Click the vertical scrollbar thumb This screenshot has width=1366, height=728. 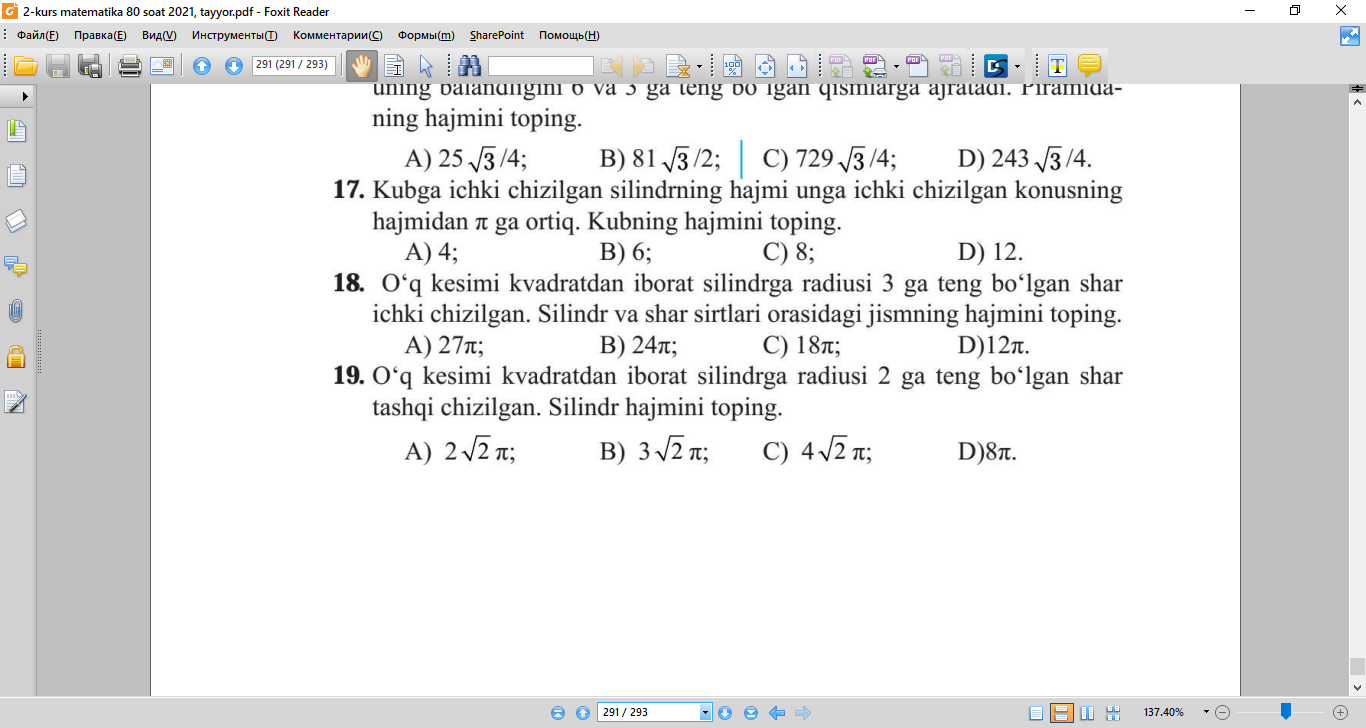[x=1357, y=667]
